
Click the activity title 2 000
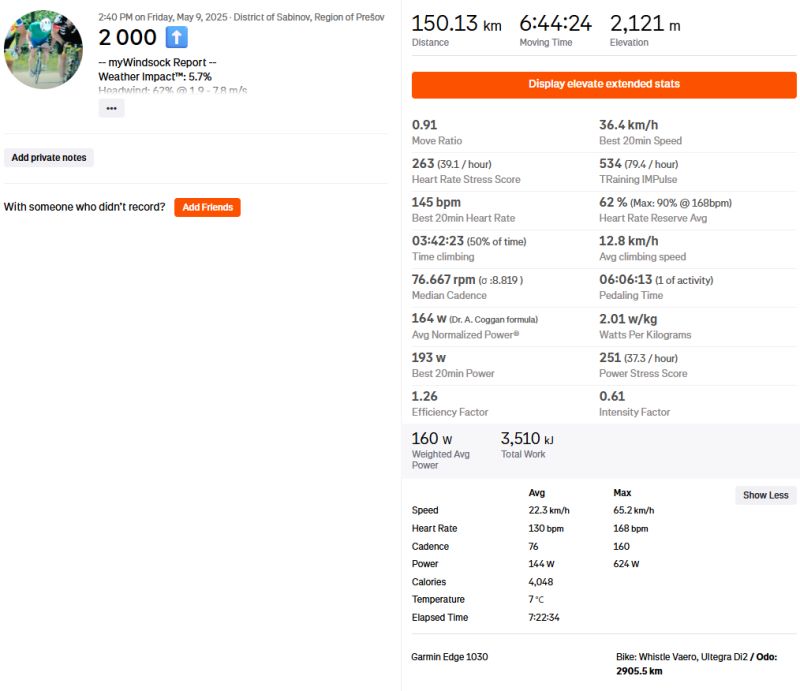pyautogui.click(x=128, y=37)
